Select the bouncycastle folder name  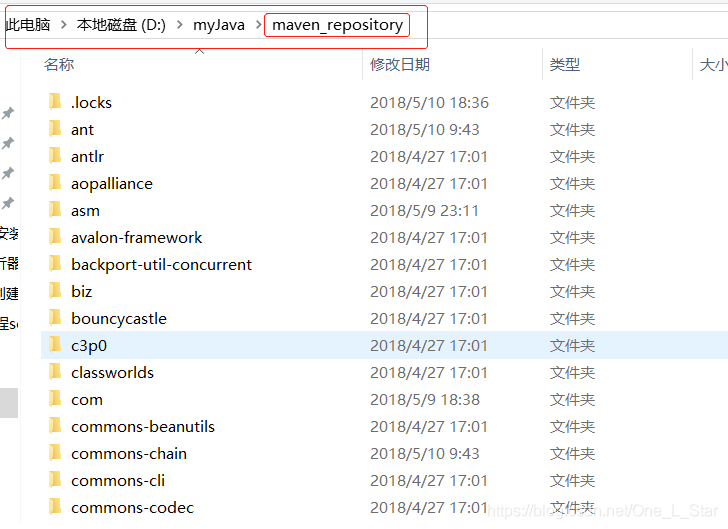pos(119,319)
